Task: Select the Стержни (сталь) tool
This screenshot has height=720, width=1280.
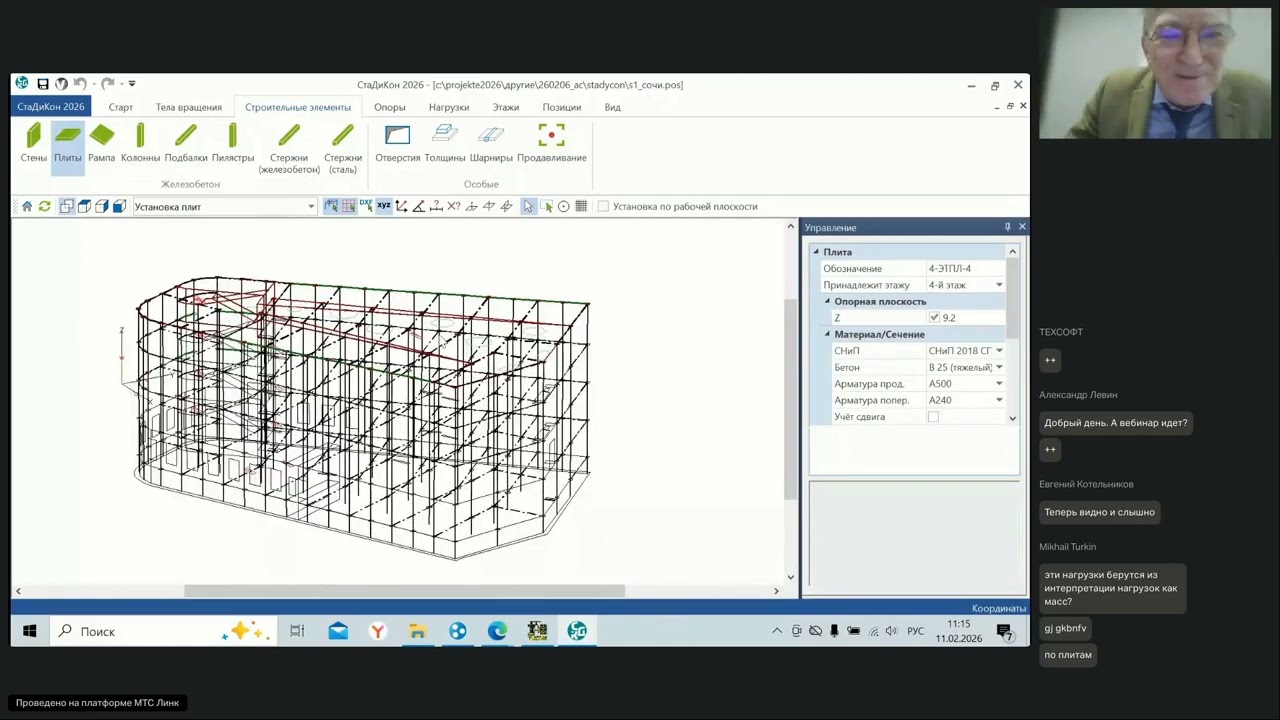Action: click(x=343, y=149)
